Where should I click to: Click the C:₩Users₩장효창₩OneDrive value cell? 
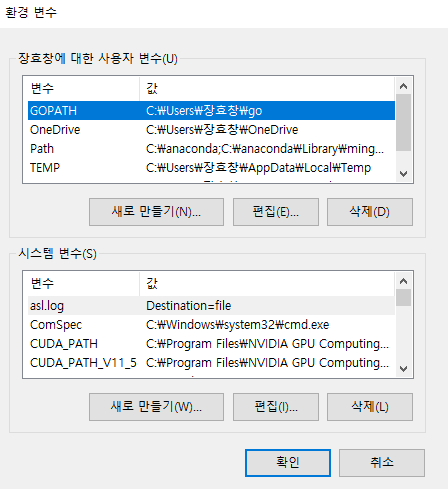tap(222, 130)
